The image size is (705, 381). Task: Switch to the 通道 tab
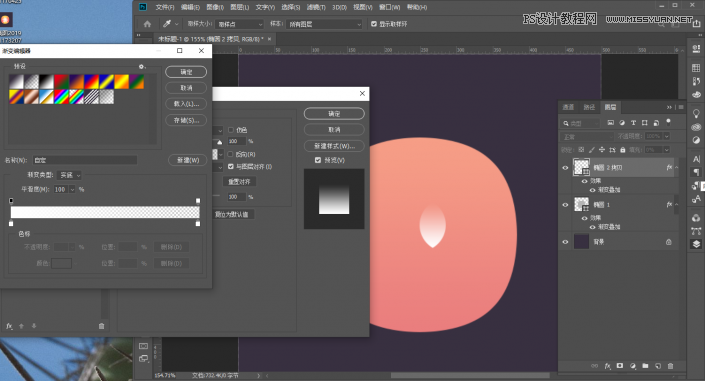[x=568, y=107]
